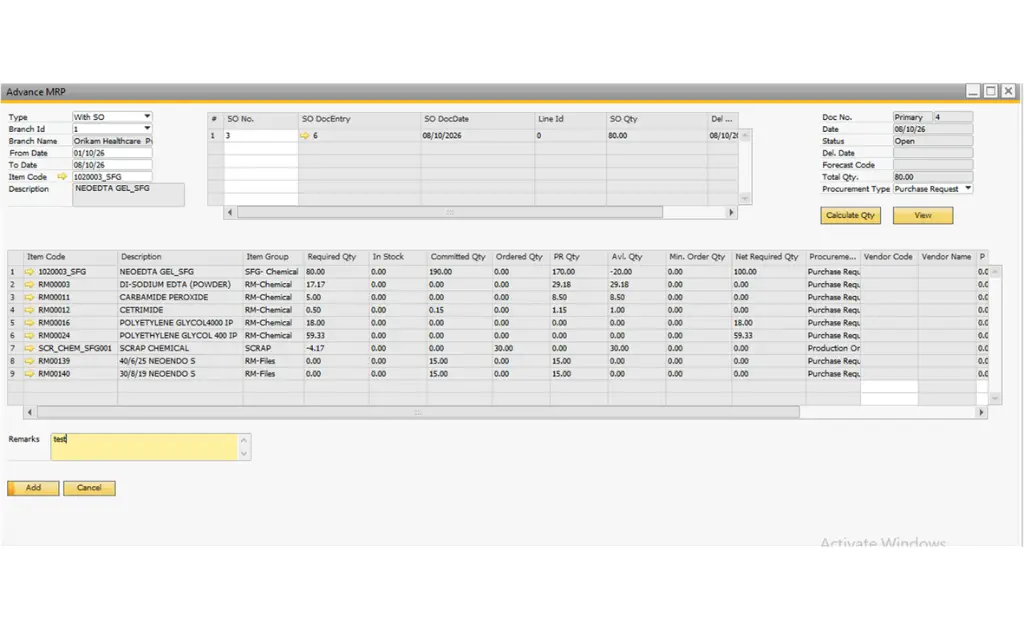Minimize the Advance MRP window
The width and height of the screenshot is (1024, 630).
coord(973,91)
